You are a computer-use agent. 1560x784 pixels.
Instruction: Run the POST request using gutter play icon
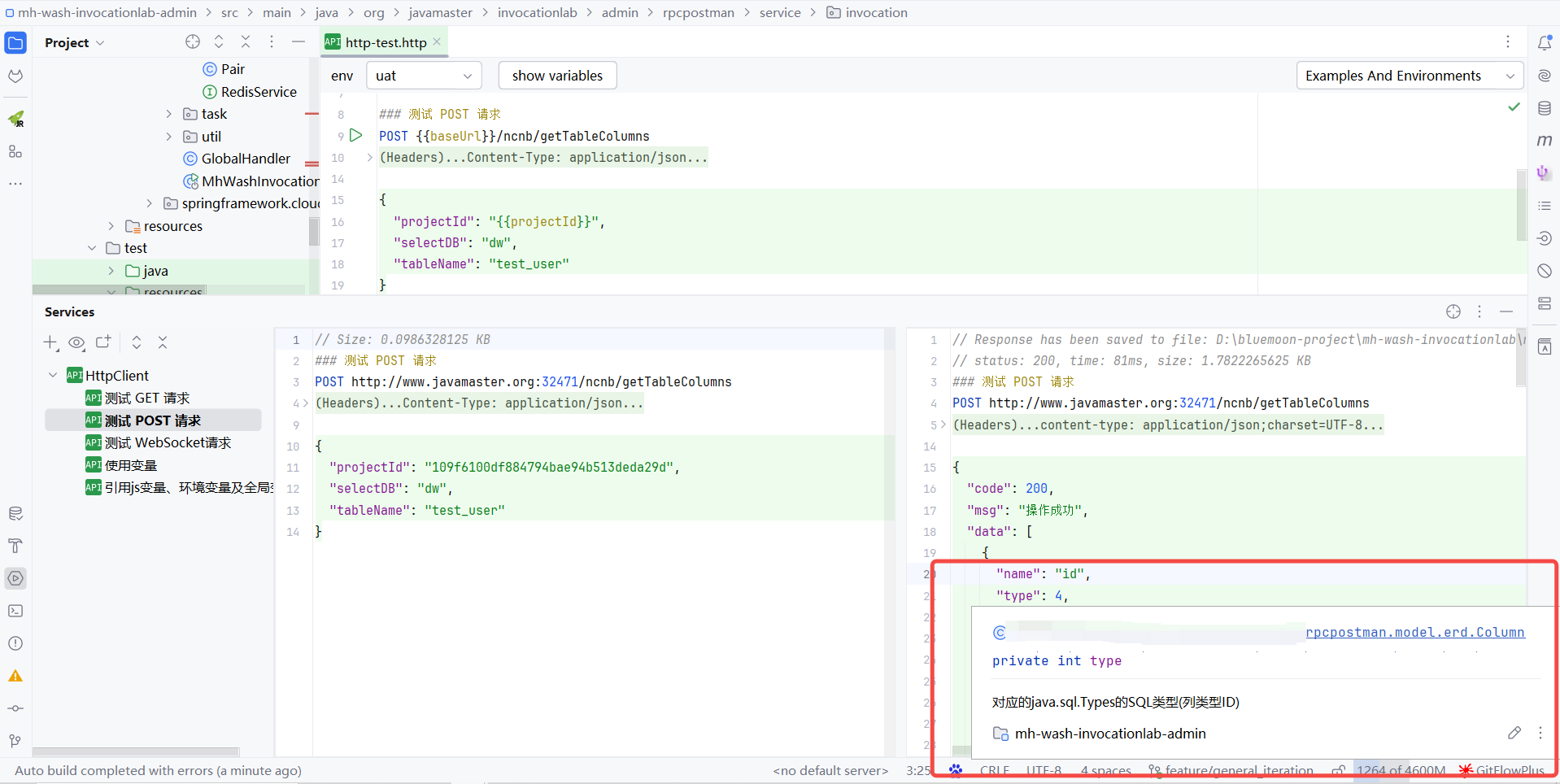tap(355, 135)
